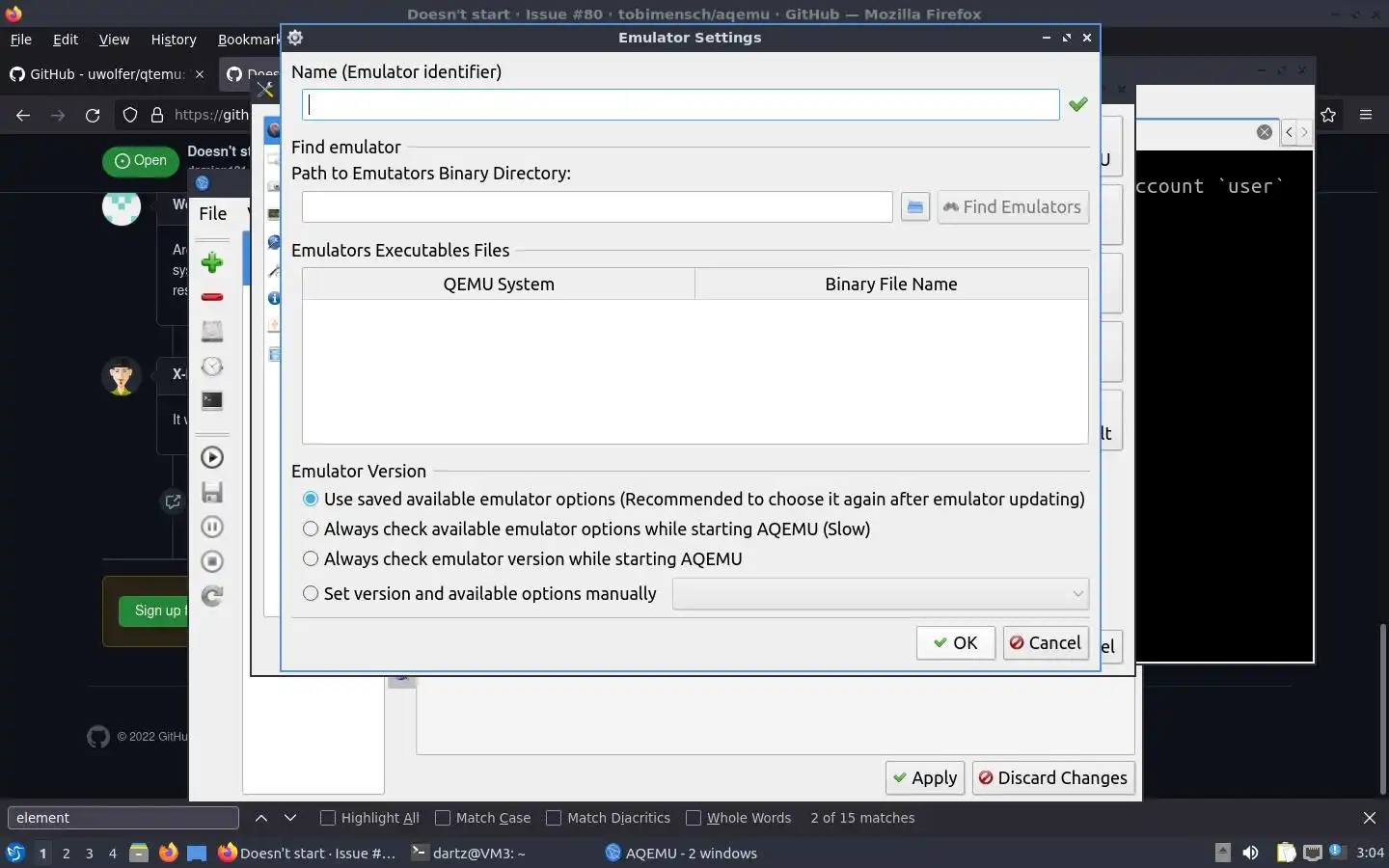This screenshot has height=868, width=1389.
Task: Select Always check available emulator options (Slow)
Action: click(586, 529)
